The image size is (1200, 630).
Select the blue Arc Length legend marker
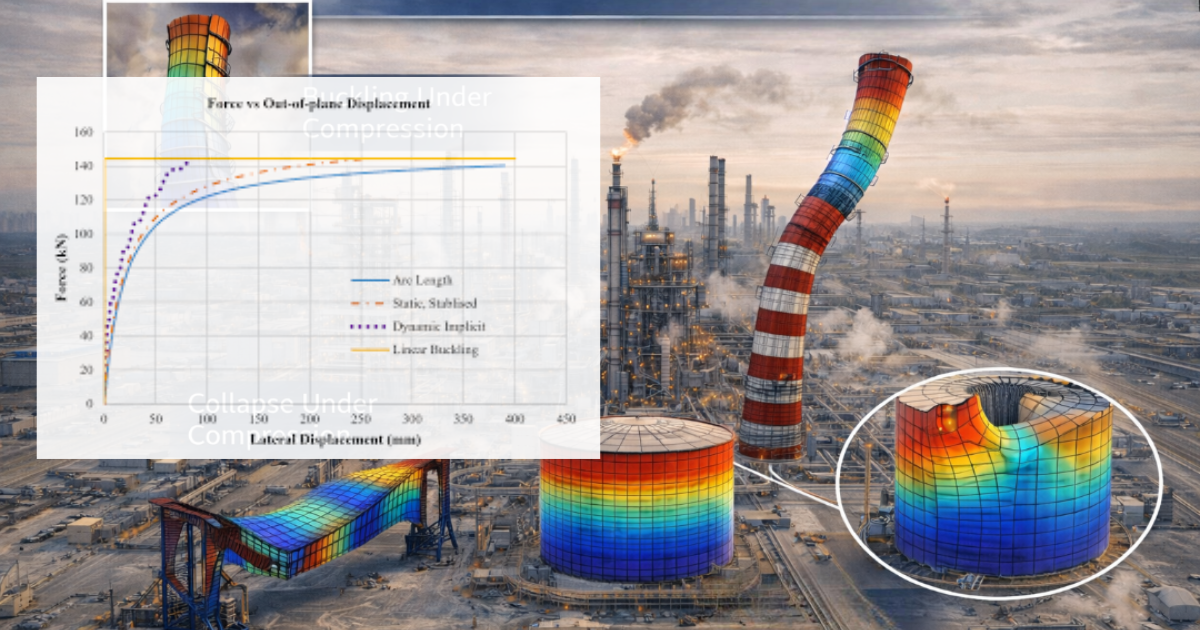pyautogui.click(x=368, y=278)
